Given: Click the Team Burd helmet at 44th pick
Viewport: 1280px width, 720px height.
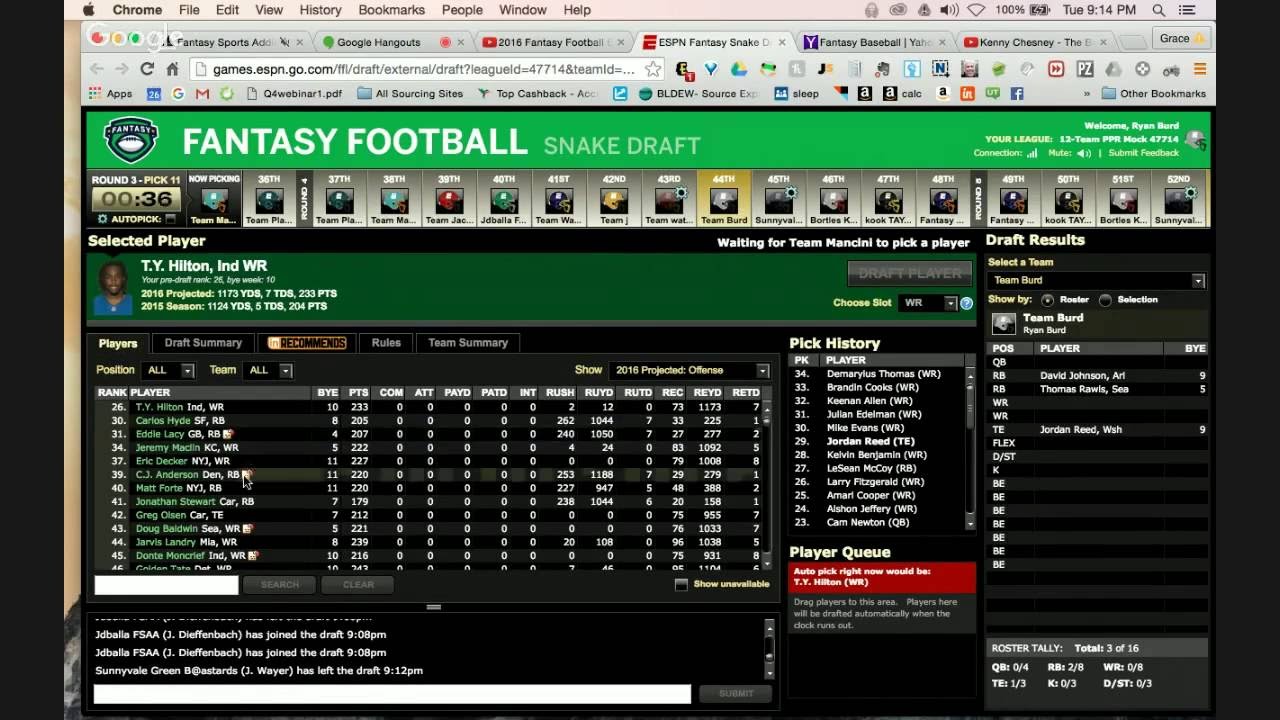Looking at the screenshot, I should pos(723,202).
